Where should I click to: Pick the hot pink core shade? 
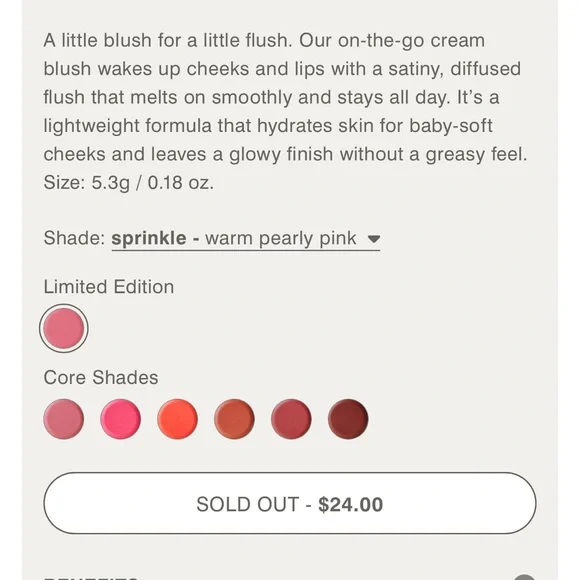pos(121,419)
